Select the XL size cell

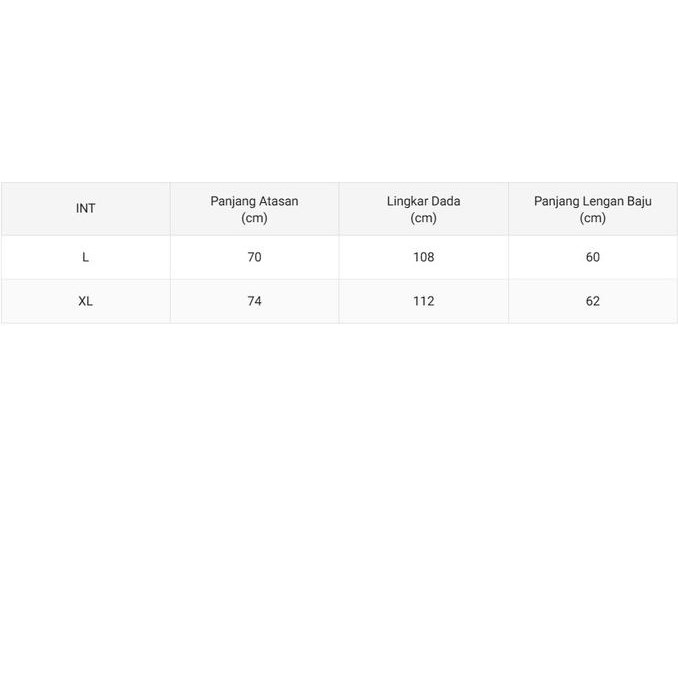86,301
